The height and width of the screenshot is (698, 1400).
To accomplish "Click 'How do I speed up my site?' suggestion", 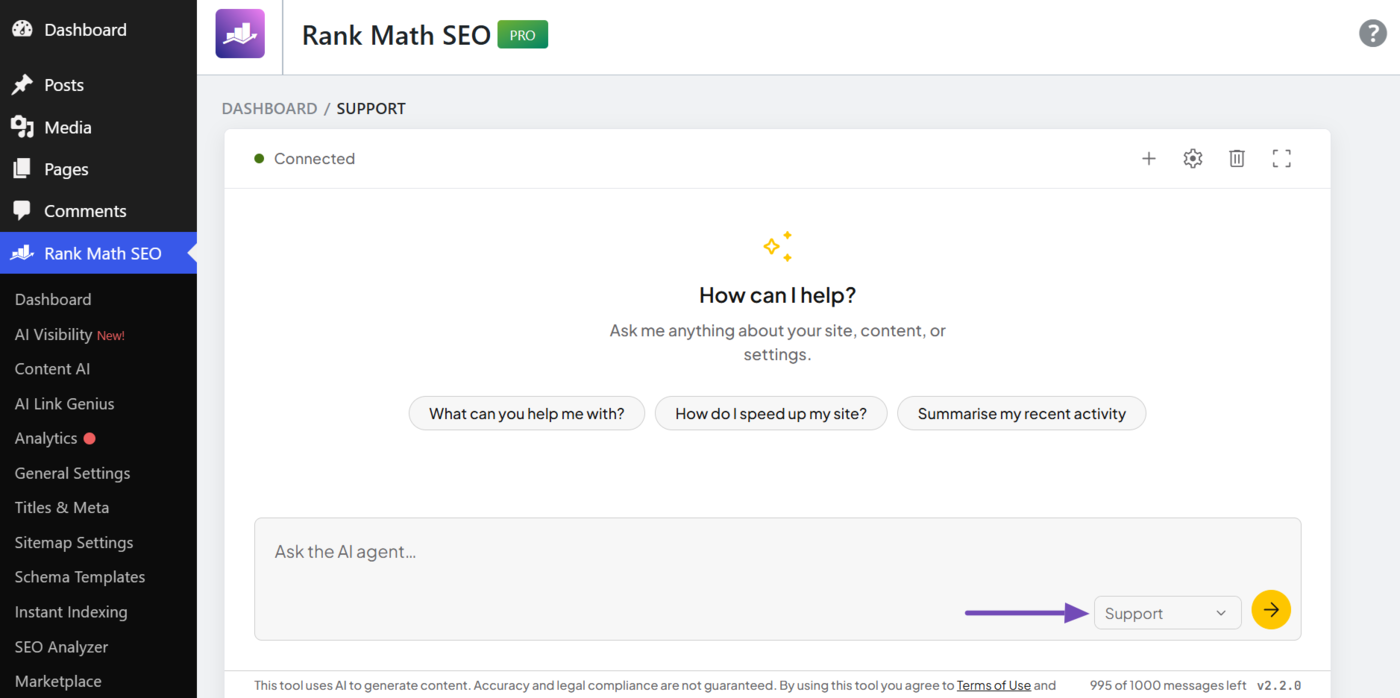I will pos(771,413).
